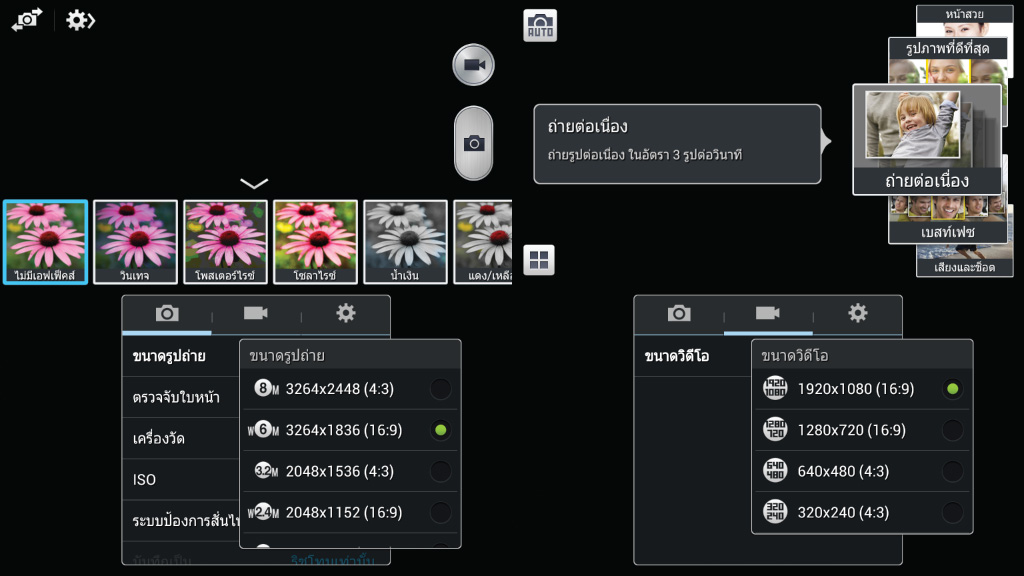Select 2048x1536 (4:3) photo size

tap(351, 471)
